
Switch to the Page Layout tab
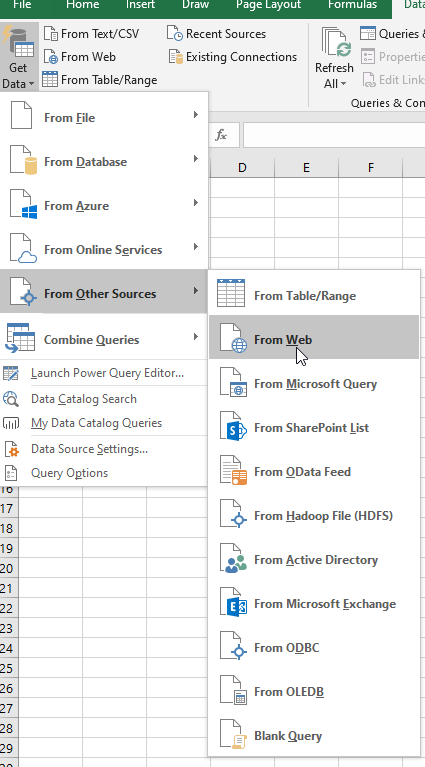pos(268,5)
